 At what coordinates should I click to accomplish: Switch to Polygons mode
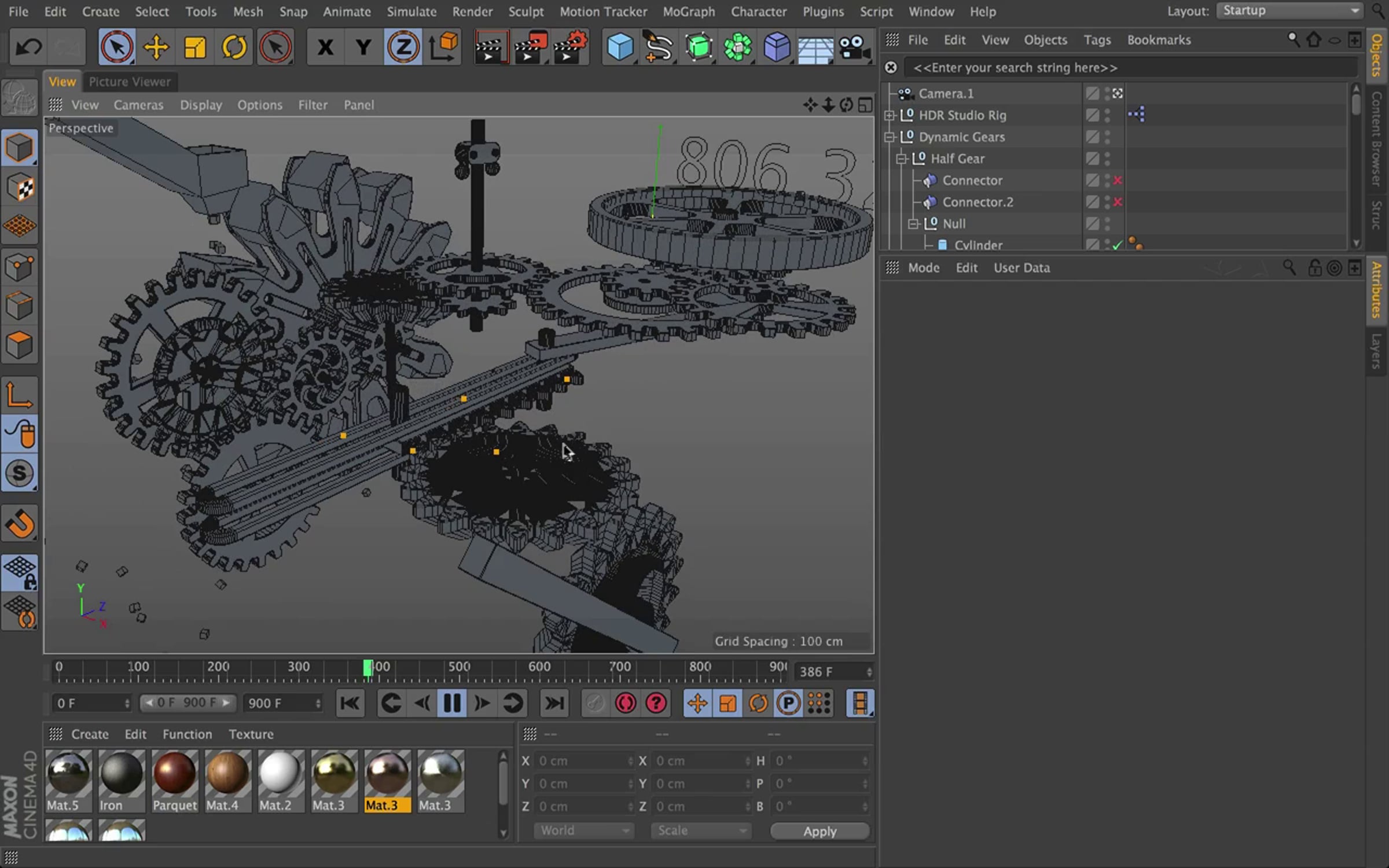20,345
